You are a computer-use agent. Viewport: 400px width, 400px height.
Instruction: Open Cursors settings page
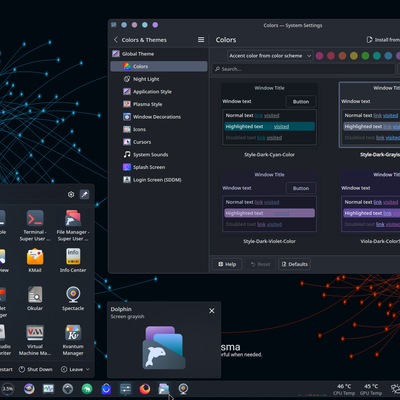(159, 142)
